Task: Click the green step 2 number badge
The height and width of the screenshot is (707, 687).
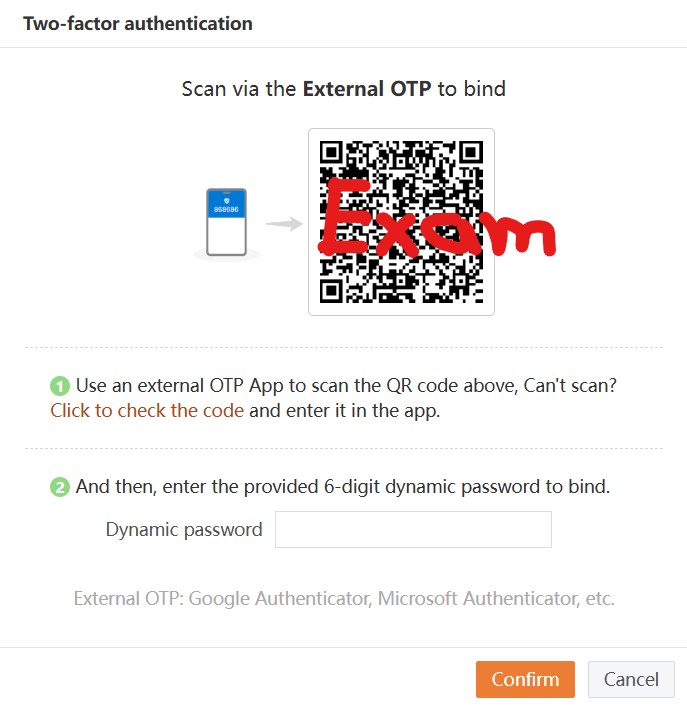Action: pos(60,488)
